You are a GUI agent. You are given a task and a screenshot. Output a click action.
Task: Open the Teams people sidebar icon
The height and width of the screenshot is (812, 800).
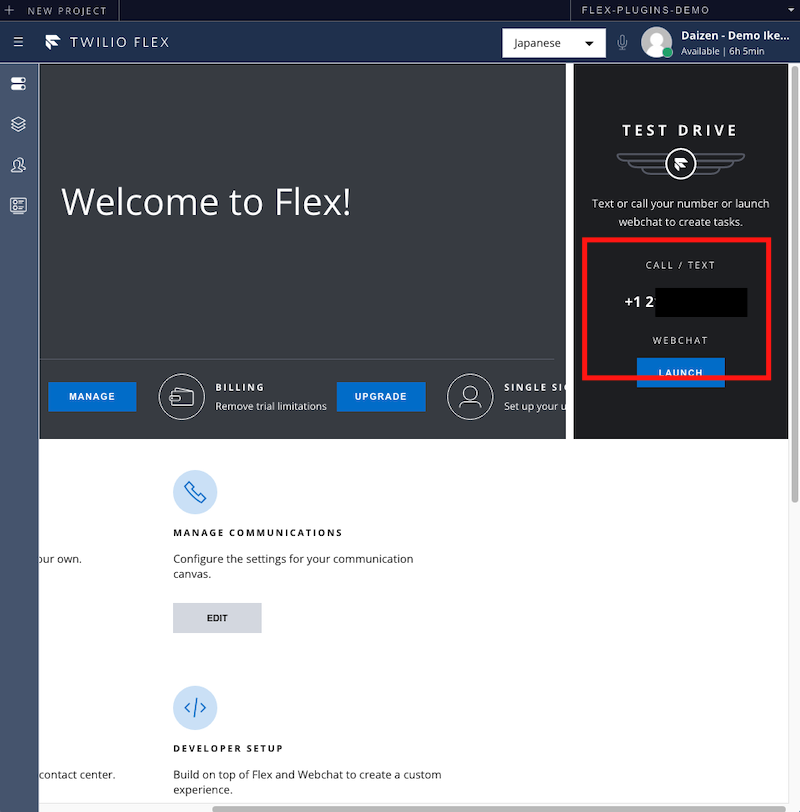18,165
